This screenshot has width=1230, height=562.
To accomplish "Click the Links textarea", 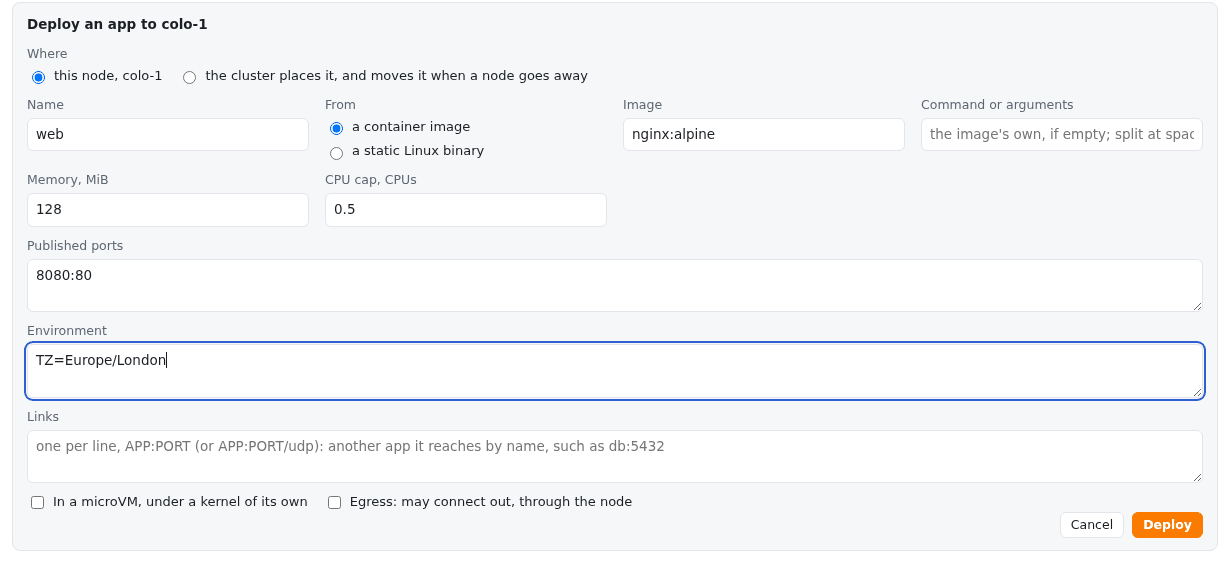I will point(615,457).
